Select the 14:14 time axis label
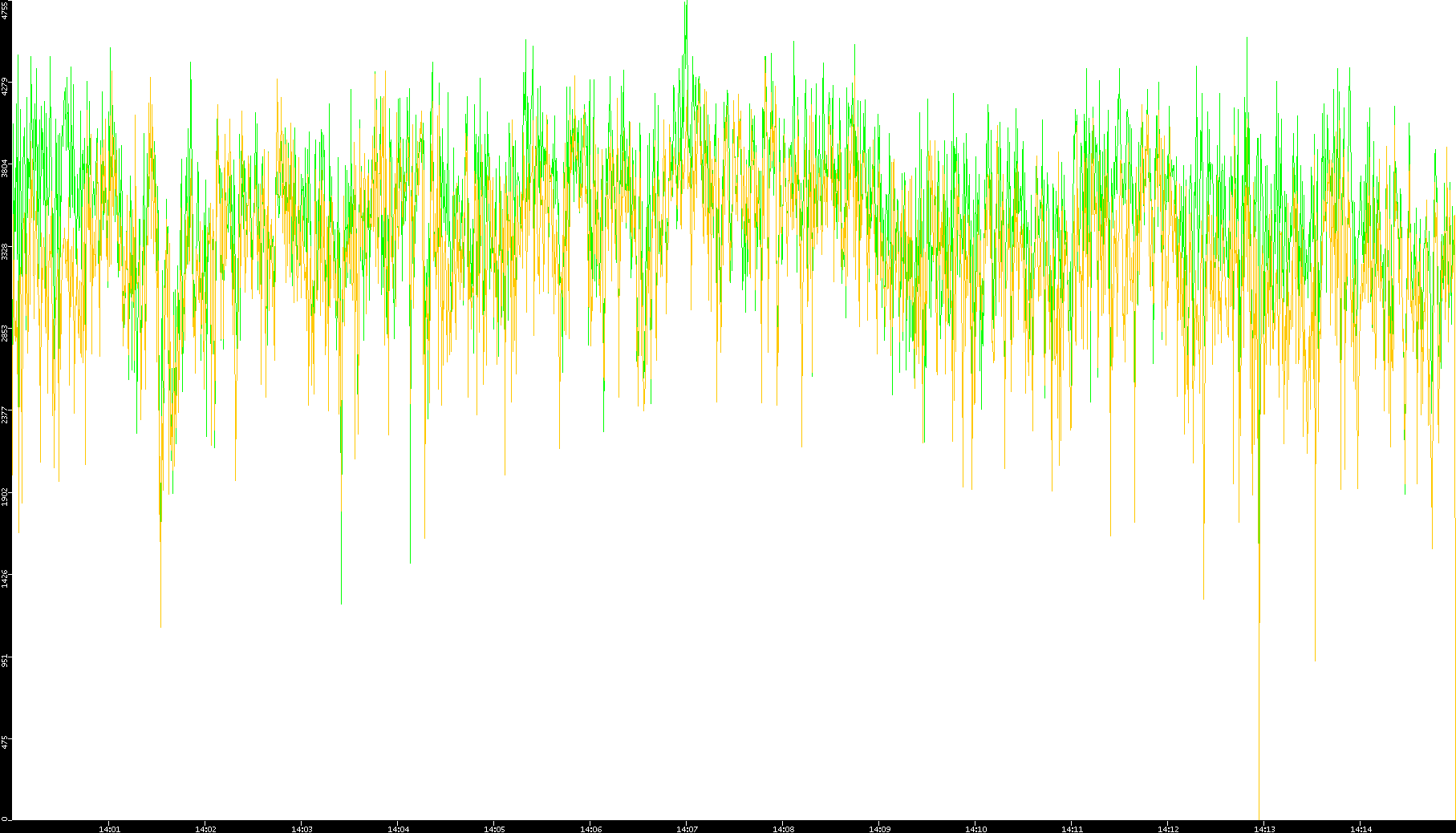Viewport: 1456px width, 833px height. coord(1361,829)
